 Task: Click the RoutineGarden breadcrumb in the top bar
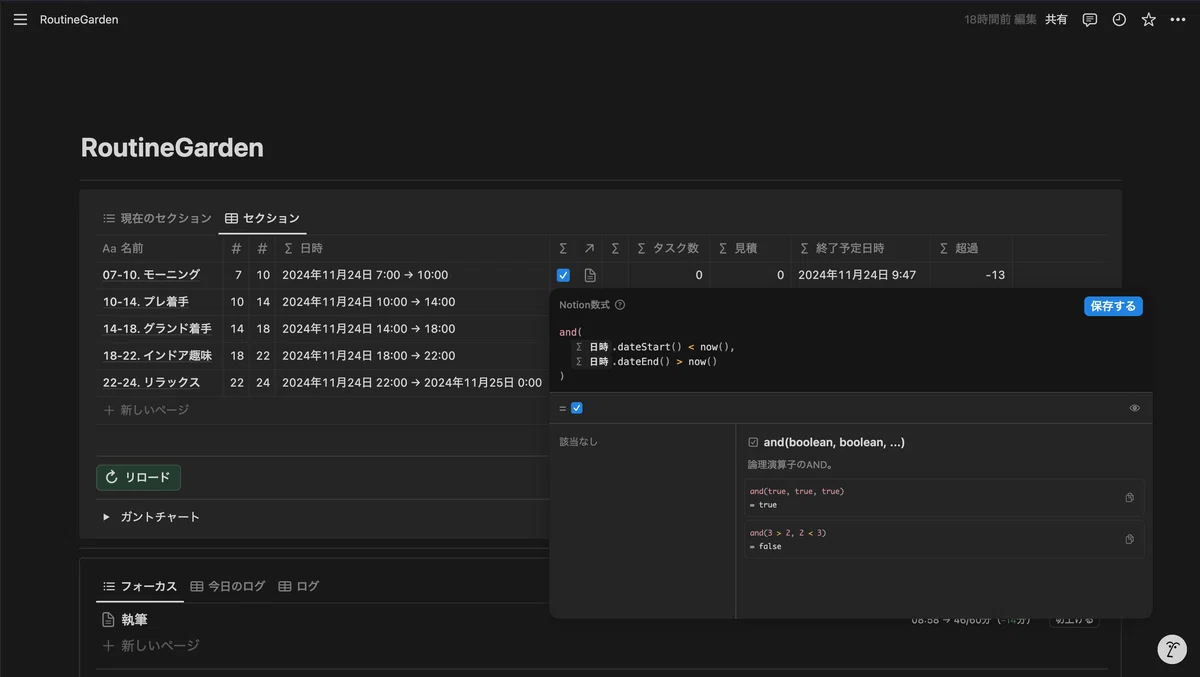(79, 19)
